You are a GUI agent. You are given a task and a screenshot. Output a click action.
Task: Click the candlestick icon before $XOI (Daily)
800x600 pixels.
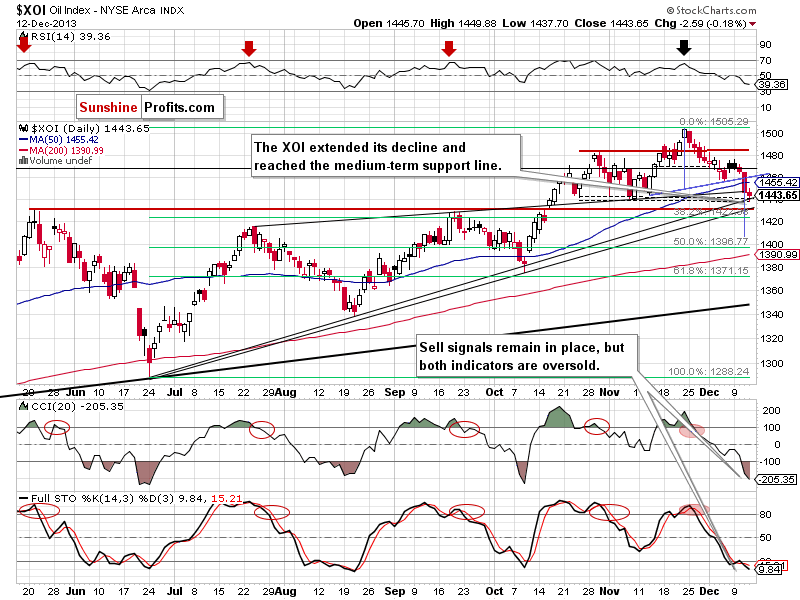[23, 129]
